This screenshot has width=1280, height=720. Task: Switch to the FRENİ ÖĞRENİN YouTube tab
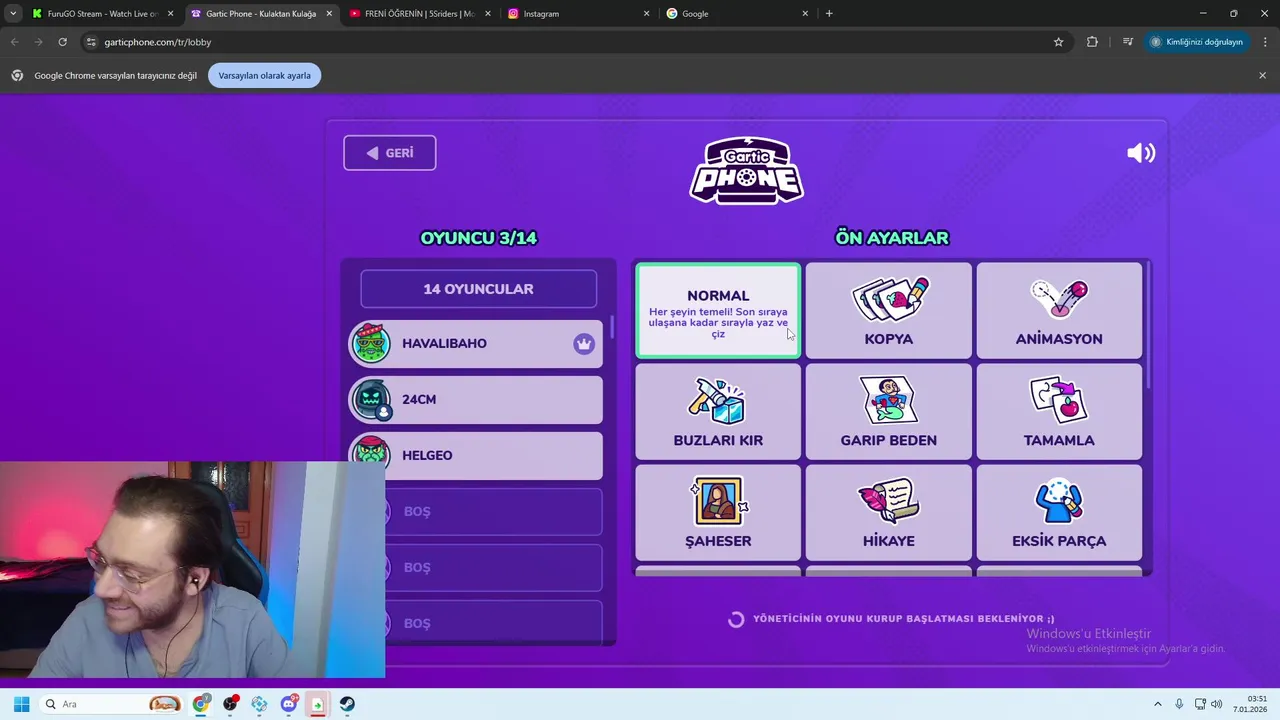418,14
